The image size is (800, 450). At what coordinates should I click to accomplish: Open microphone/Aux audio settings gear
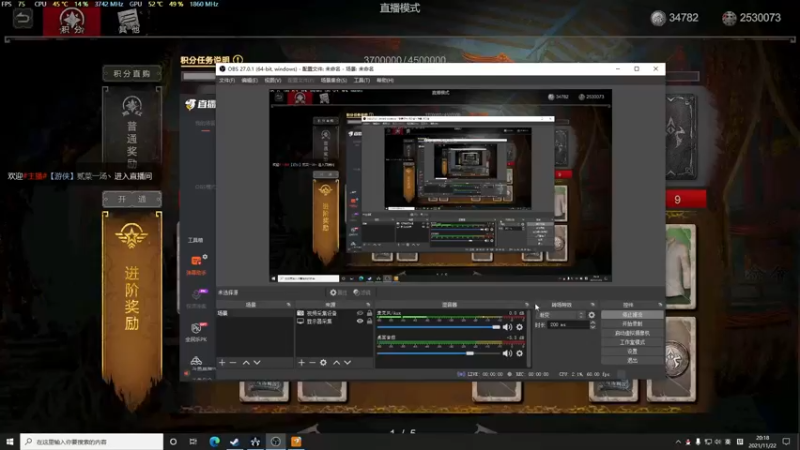pos(519,327)
